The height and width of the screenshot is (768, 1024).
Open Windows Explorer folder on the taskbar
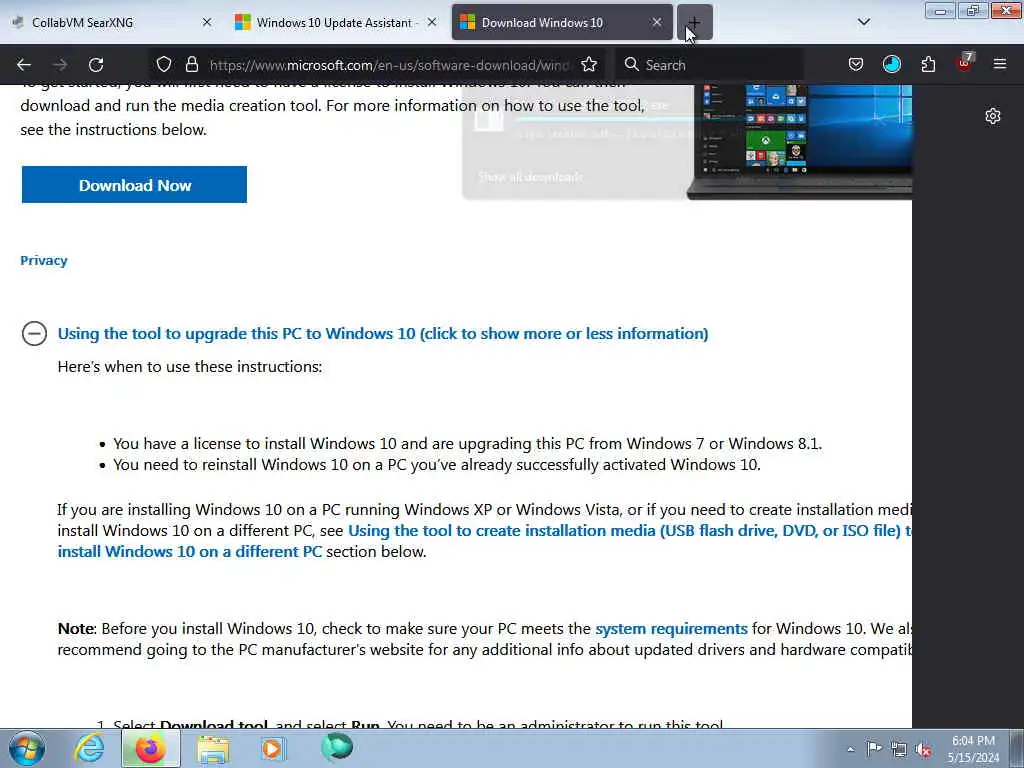[212, 748]
